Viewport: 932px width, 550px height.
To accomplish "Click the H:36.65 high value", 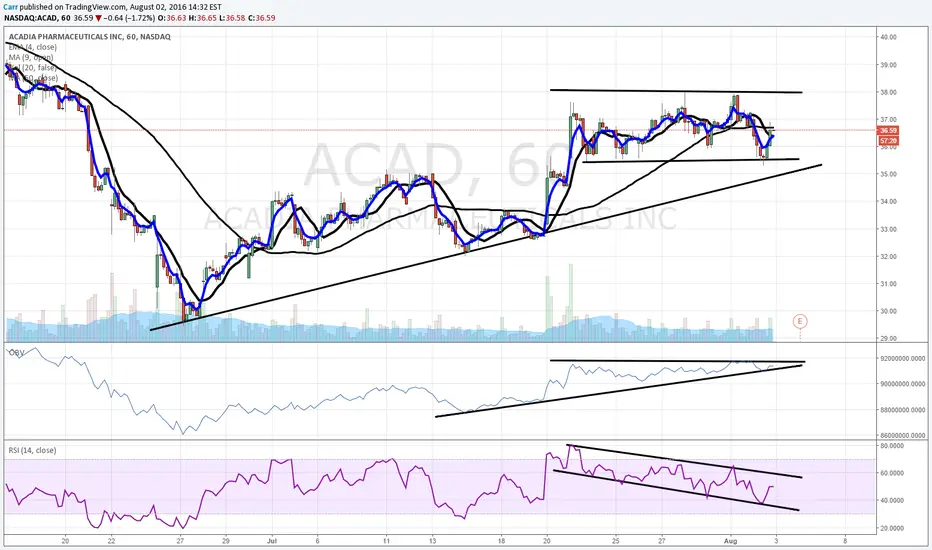I will point(203,18).
